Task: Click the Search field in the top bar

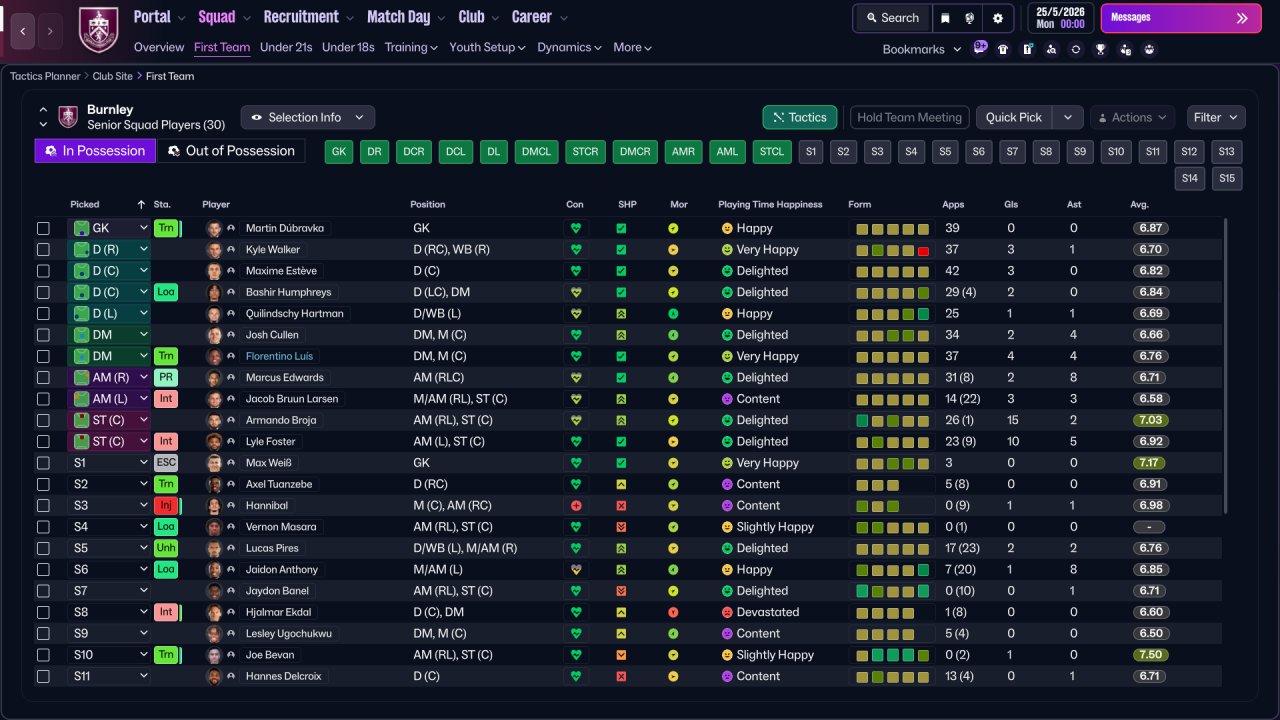Action: [892, 18]
